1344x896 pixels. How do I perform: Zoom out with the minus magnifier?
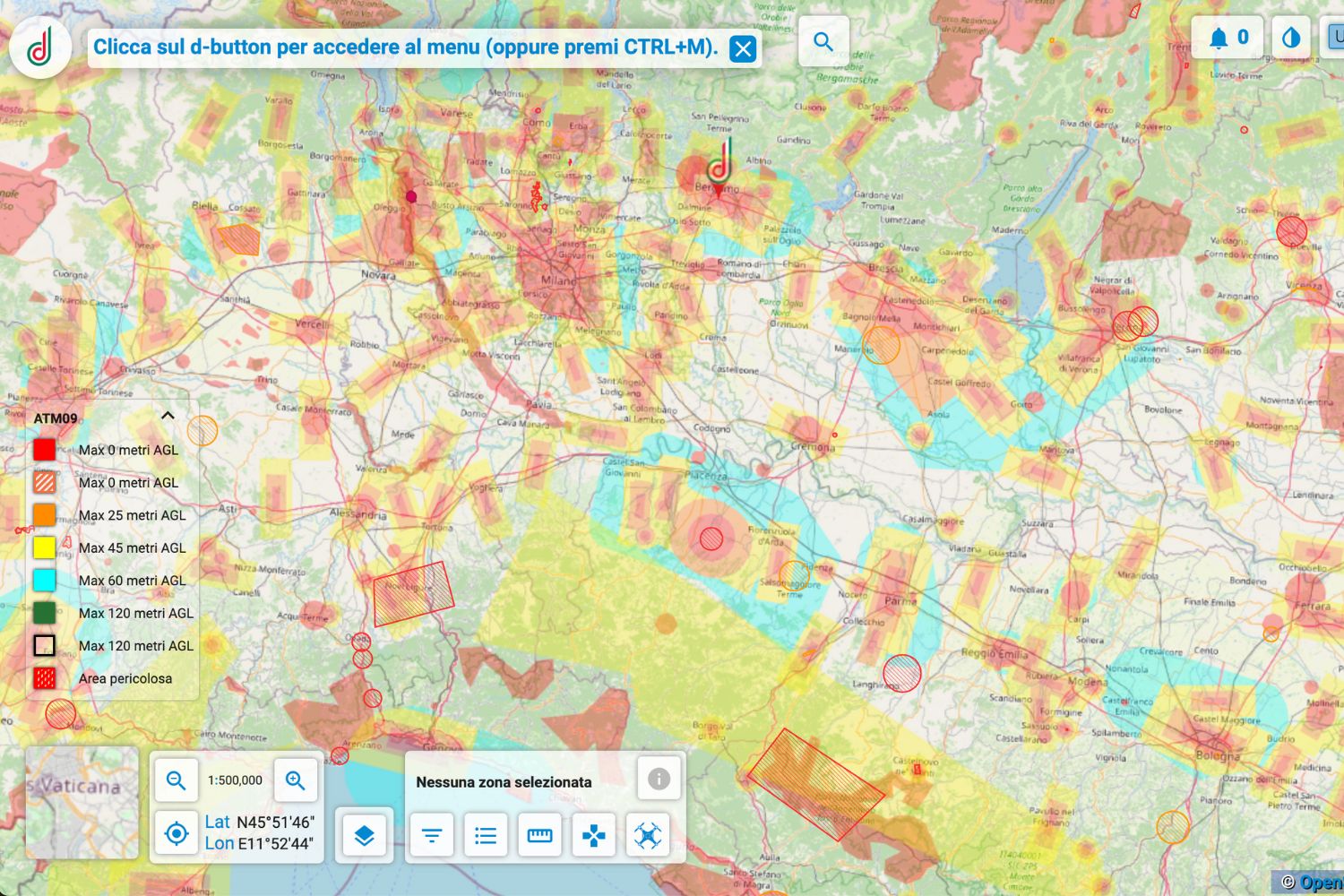pyautogui.click(x=177, y=780)
